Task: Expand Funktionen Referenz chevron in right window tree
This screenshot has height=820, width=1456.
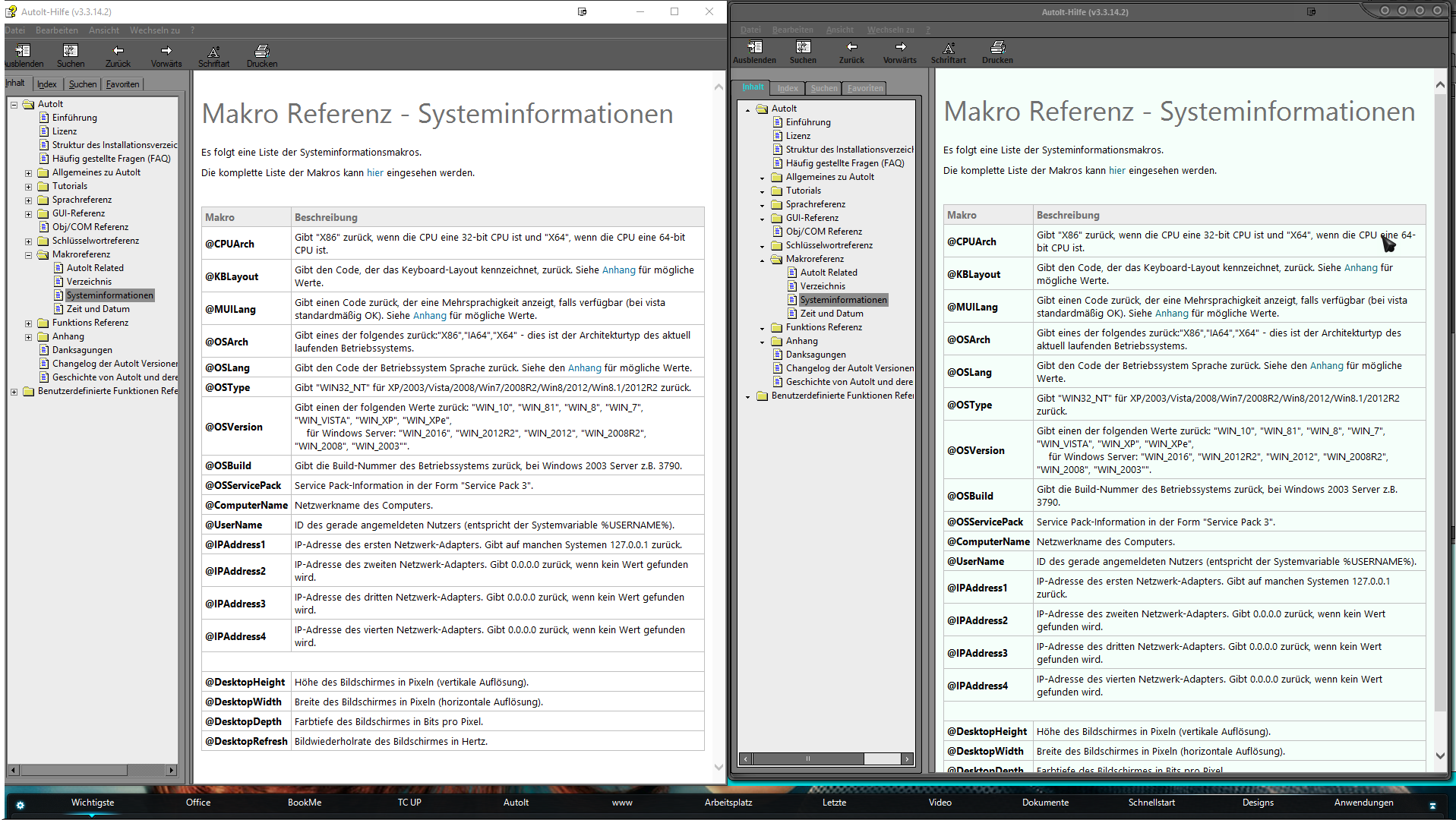Action: pyautogui.click(x=763, y=328)
